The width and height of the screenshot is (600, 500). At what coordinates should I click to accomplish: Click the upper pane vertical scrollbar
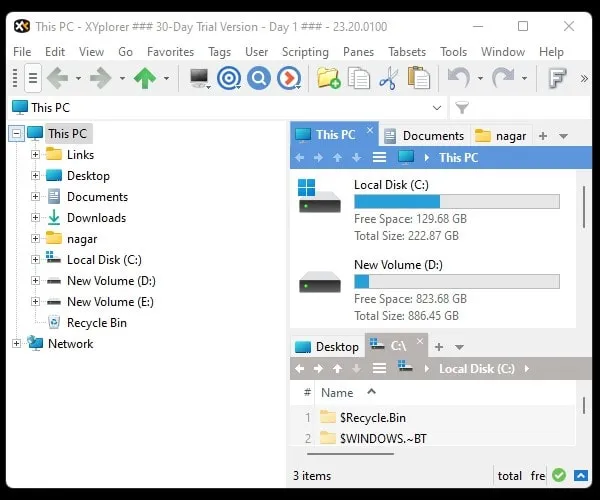[x=584, y=207]
